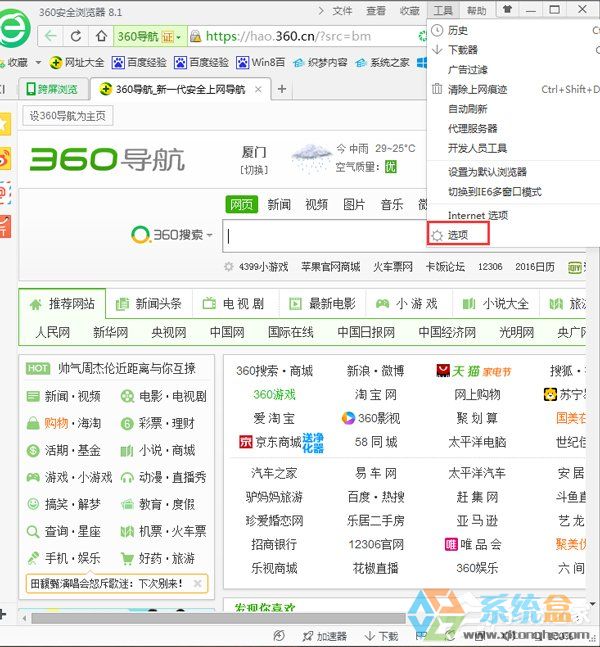Select 自动刷新 in tools menu
Viewport: 600px width, 647px height.
coord(514,109)
